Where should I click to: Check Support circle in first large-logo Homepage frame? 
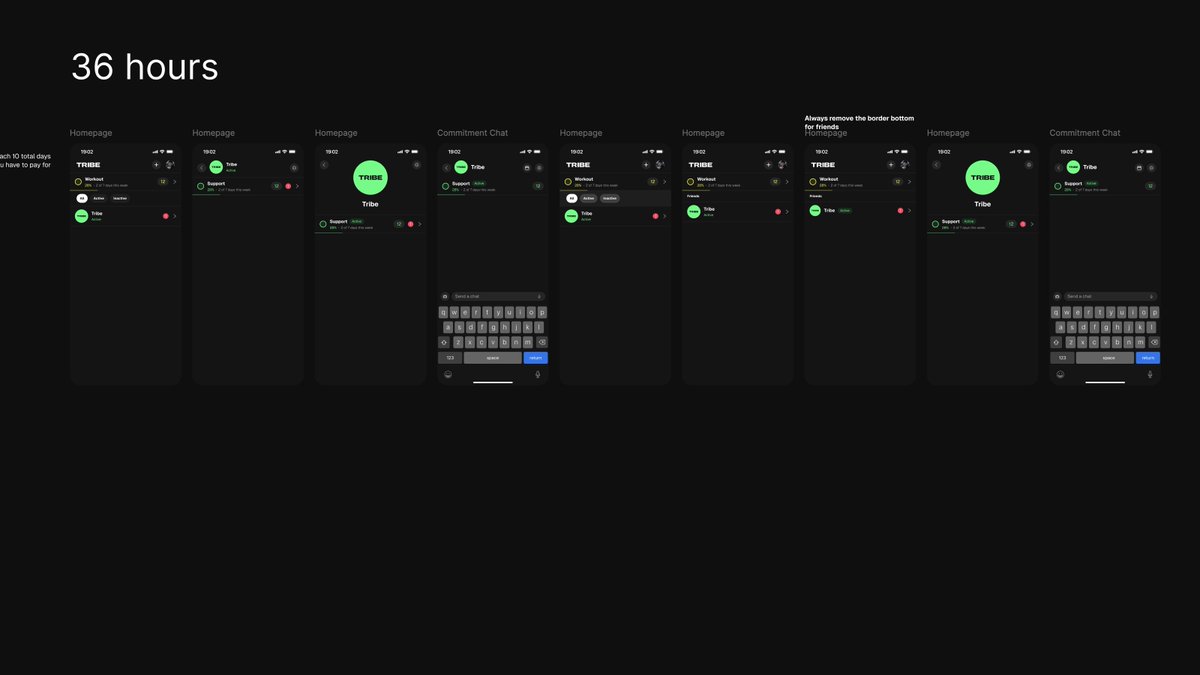pos(323,224)
